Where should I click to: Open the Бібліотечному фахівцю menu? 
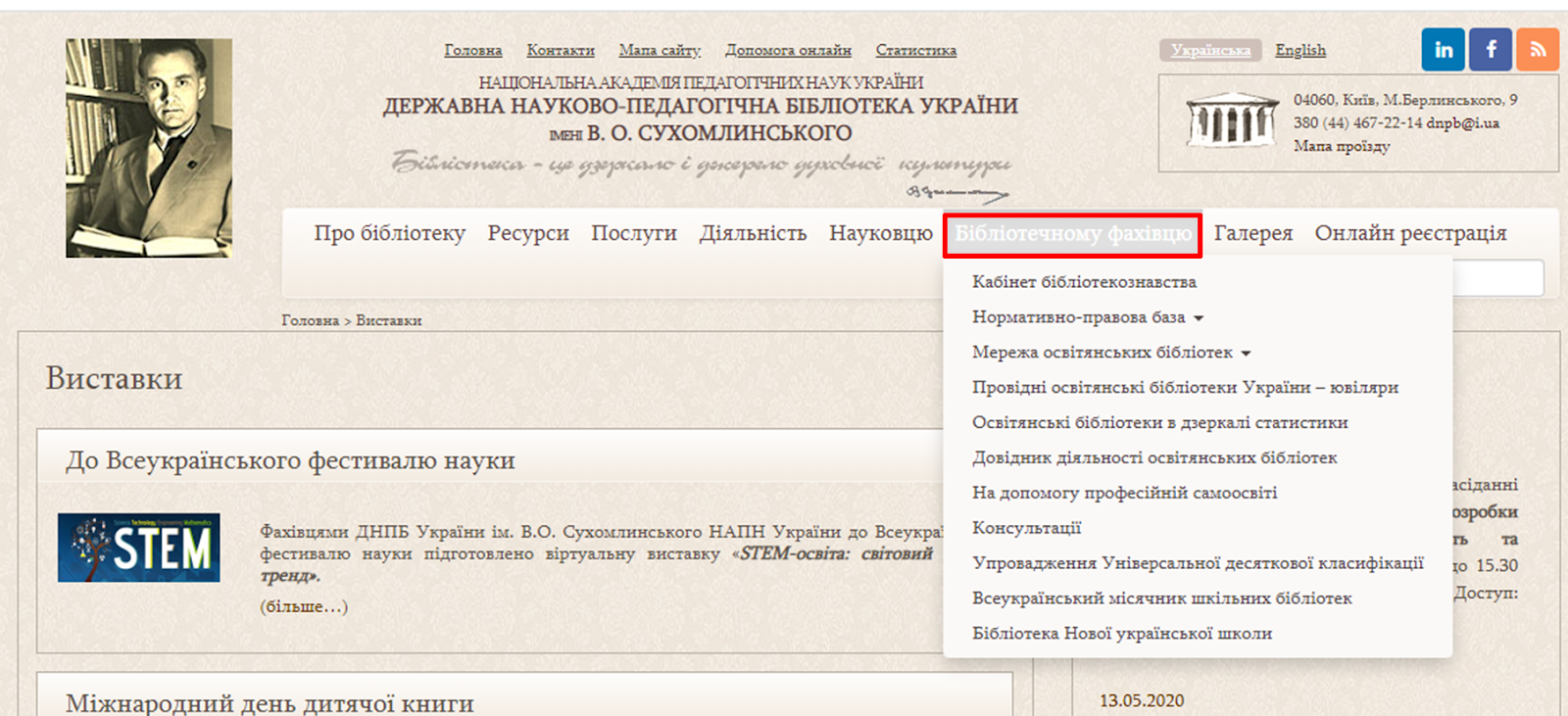click(1073, 235)
